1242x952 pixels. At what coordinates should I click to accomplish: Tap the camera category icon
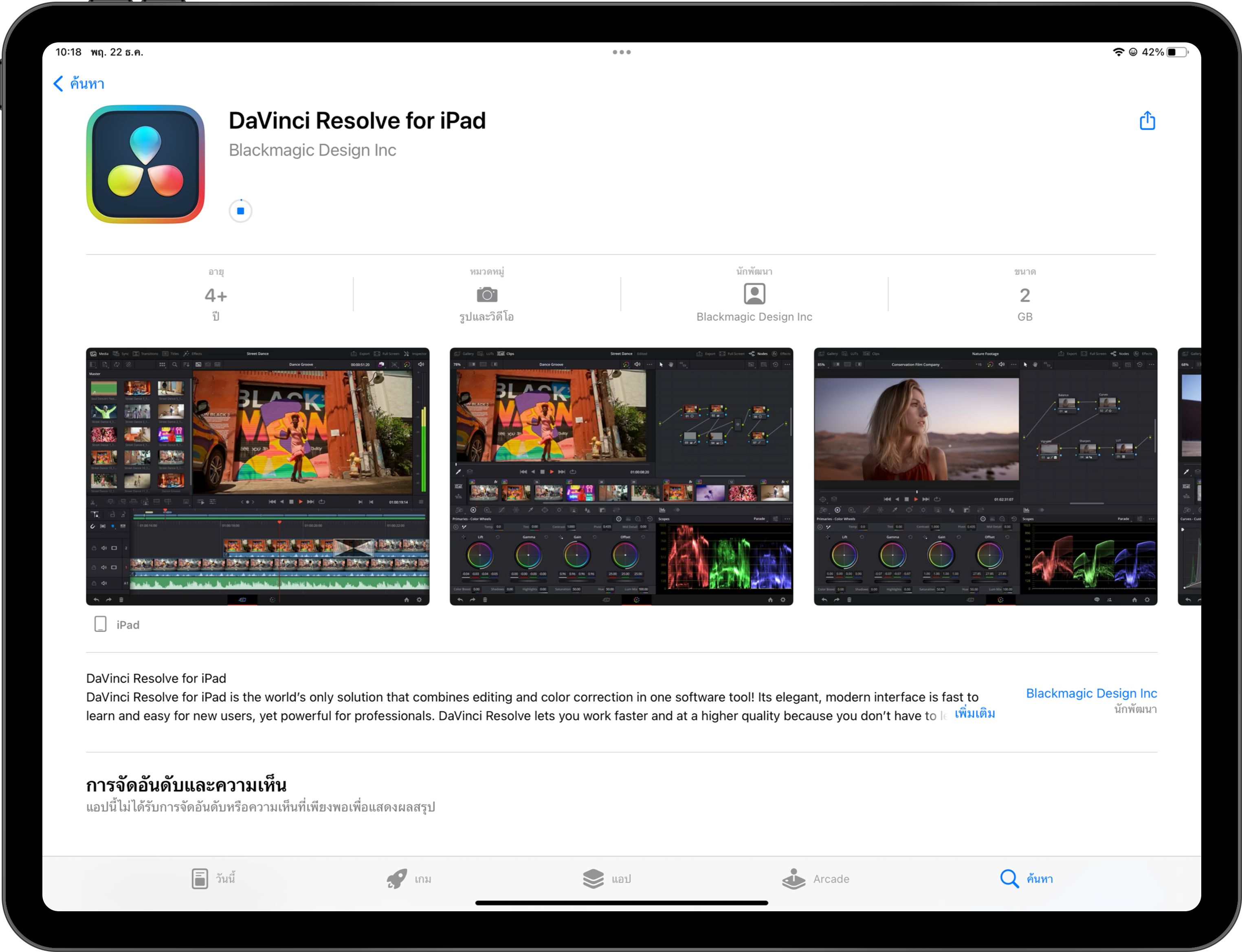coord(487,295)
